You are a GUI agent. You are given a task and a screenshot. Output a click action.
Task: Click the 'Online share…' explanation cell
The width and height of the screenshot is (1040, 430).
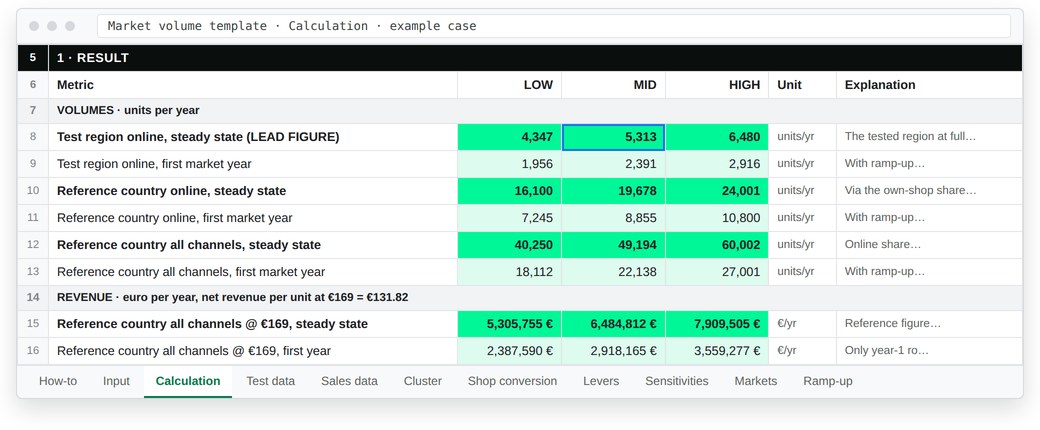coord(929,245)
